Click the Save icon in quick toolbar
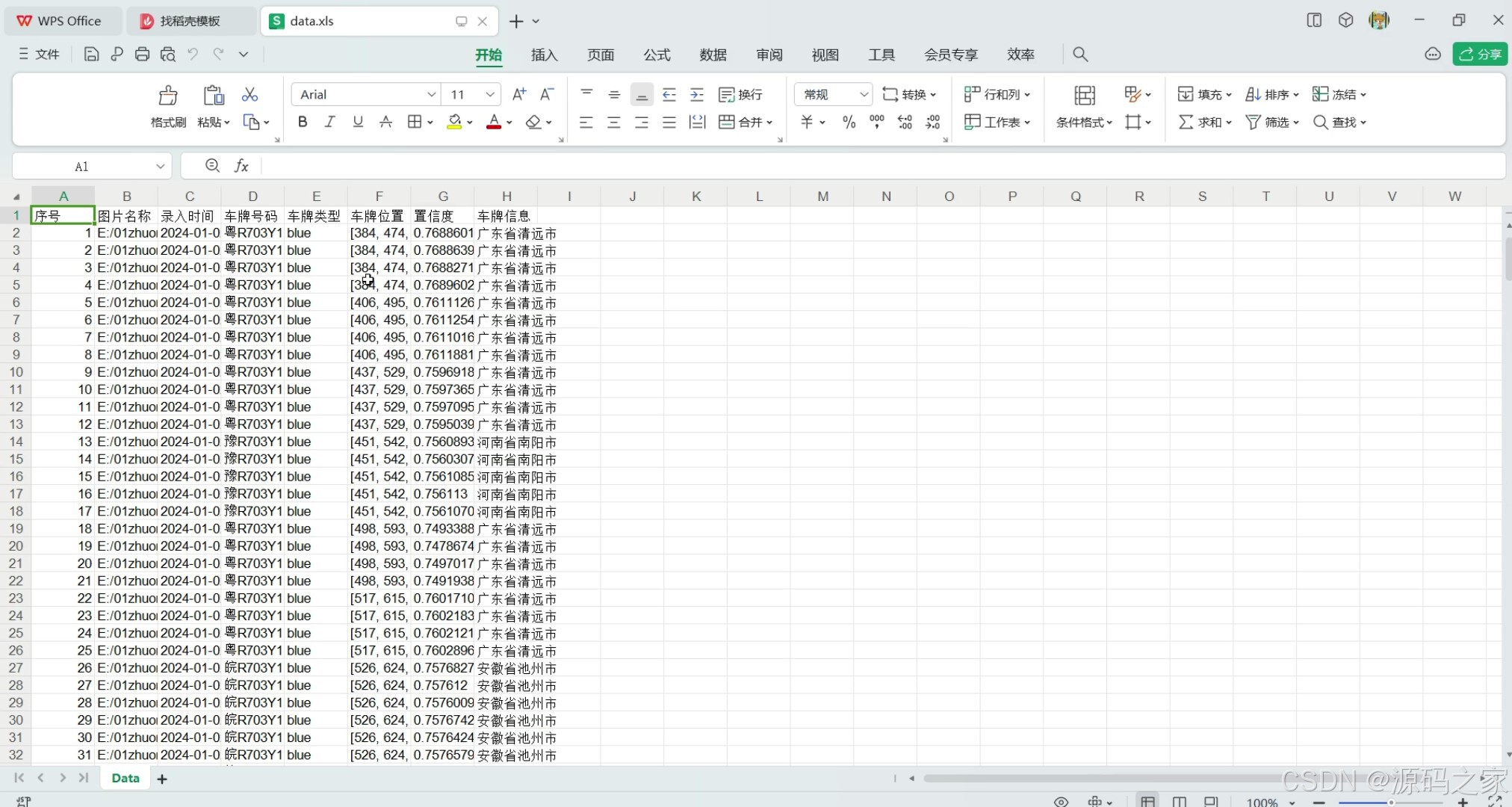The width and height of the screenshot is (1512, 807). click(91, 54)
